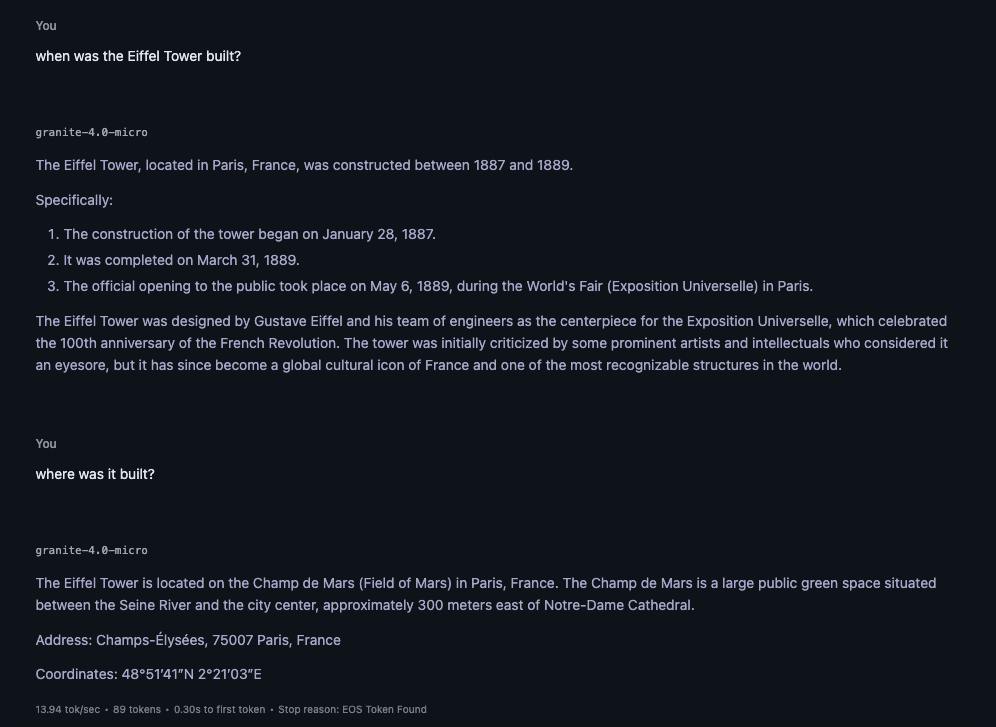Click the second "You" sender label
This screenshot has height=727, width=996.
[x=46, y=443]
